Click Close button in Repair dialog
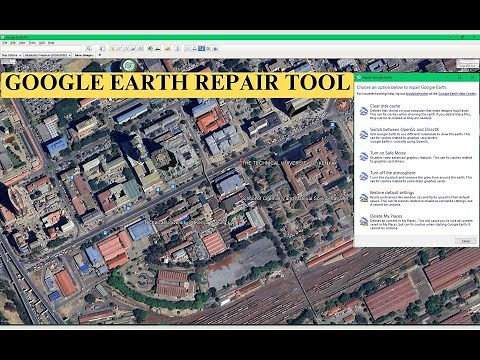This screenshot has height=360, width=480. pyautogui.click(x=466, y=241)
